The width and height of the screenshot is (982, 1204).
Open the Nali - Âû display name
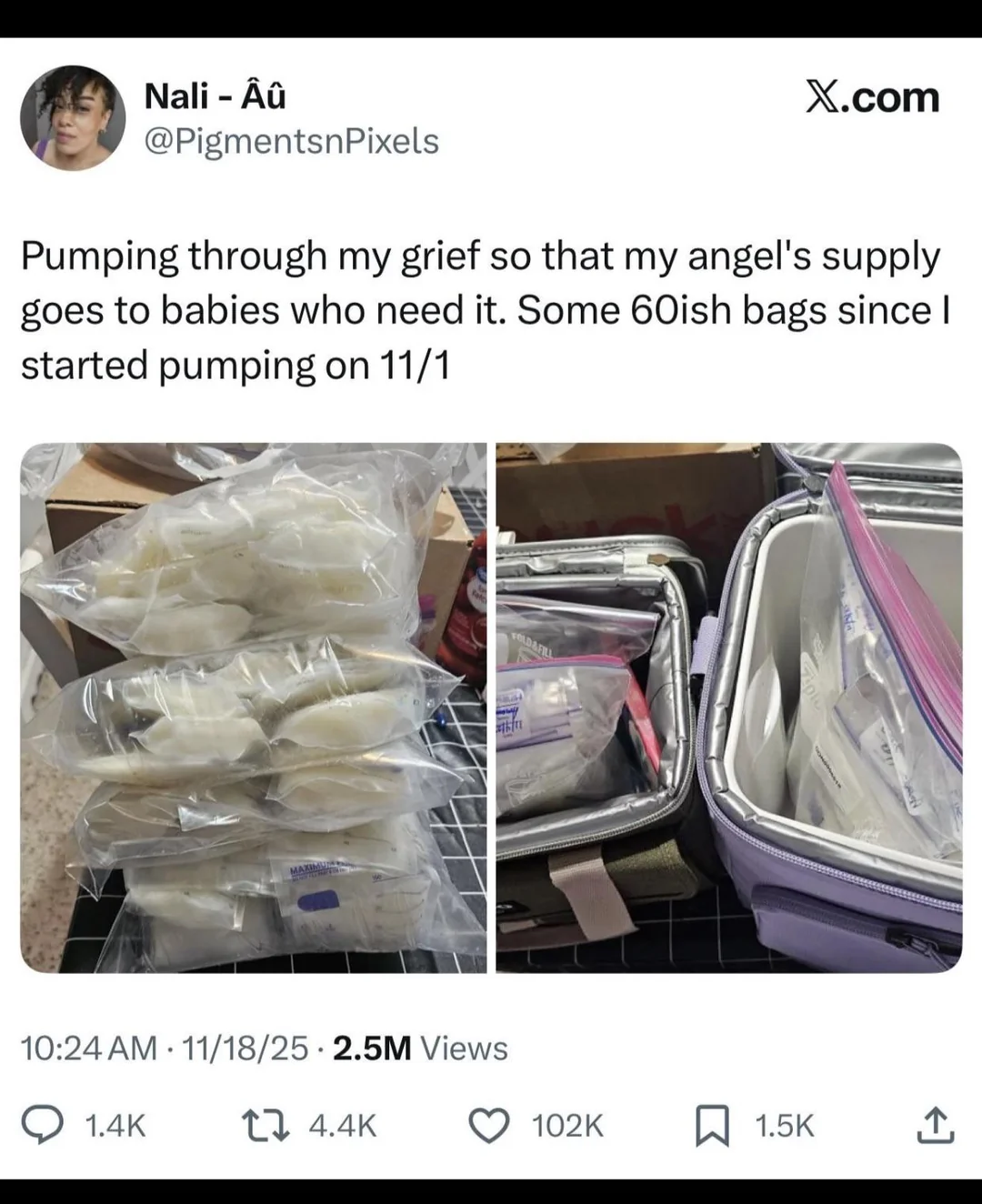pyautogui.click(x=215, y=95)
